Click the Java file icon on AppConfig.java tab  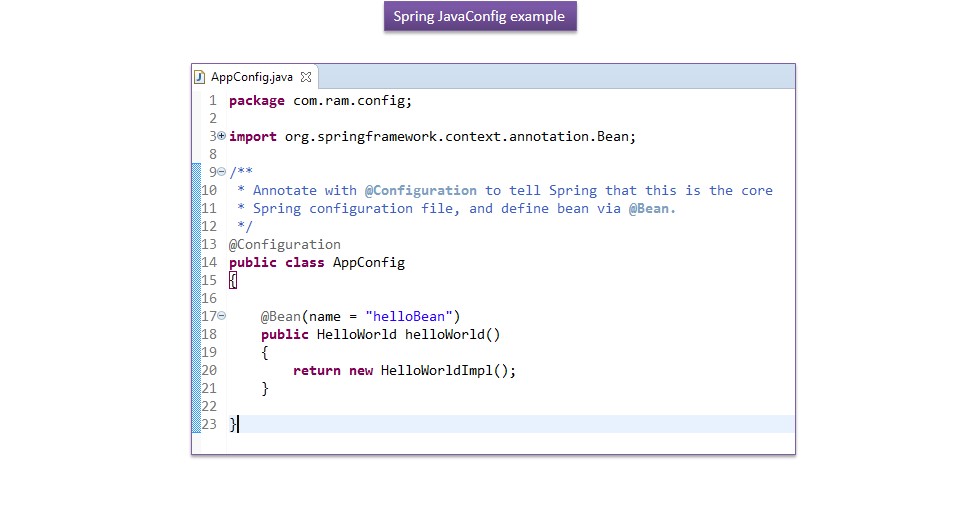click(x=199, y=77)
